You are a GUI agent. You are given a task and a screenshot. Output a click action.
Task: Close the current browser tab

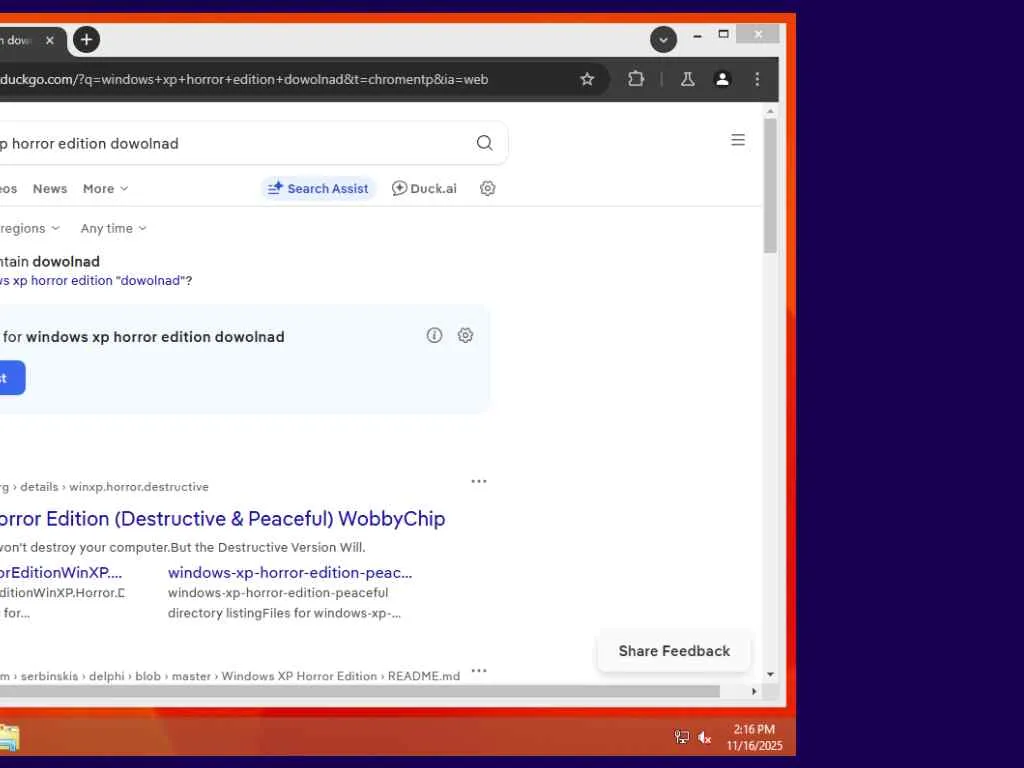coord(50,40)
